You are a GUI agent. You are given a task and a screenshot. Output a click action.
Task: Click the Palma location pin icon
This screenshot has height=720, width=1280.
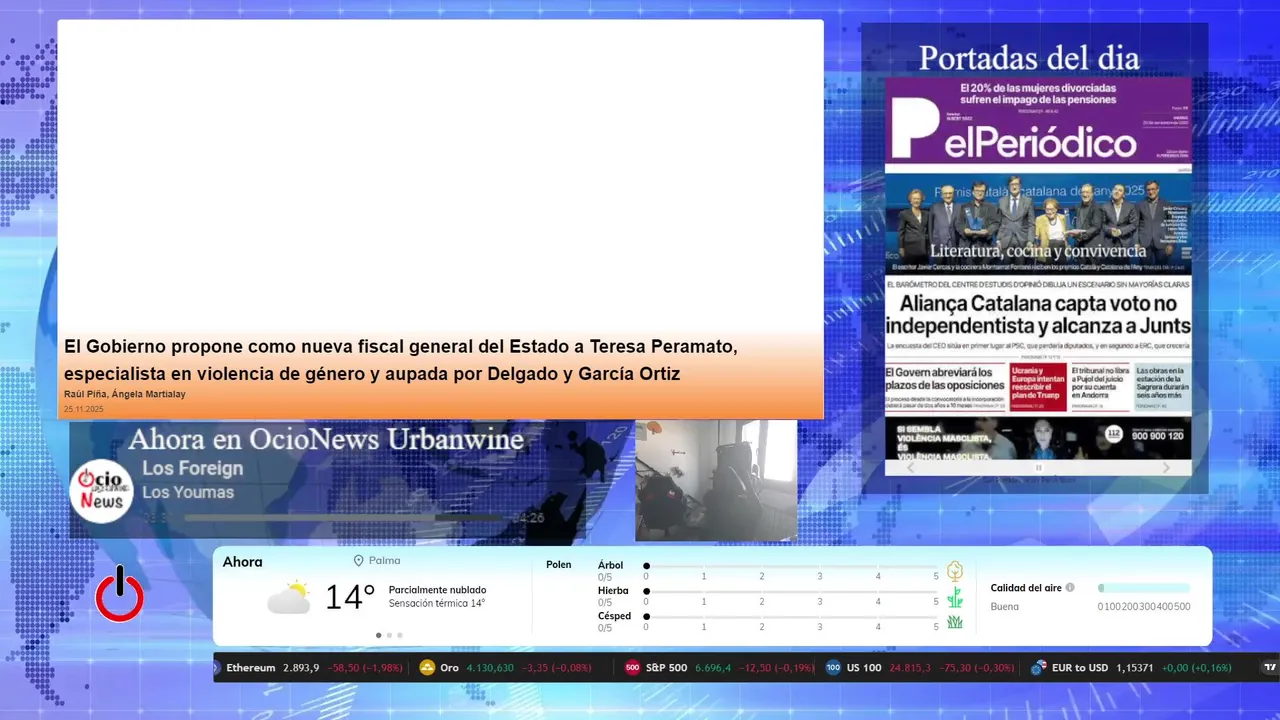(x=359, y=561)
